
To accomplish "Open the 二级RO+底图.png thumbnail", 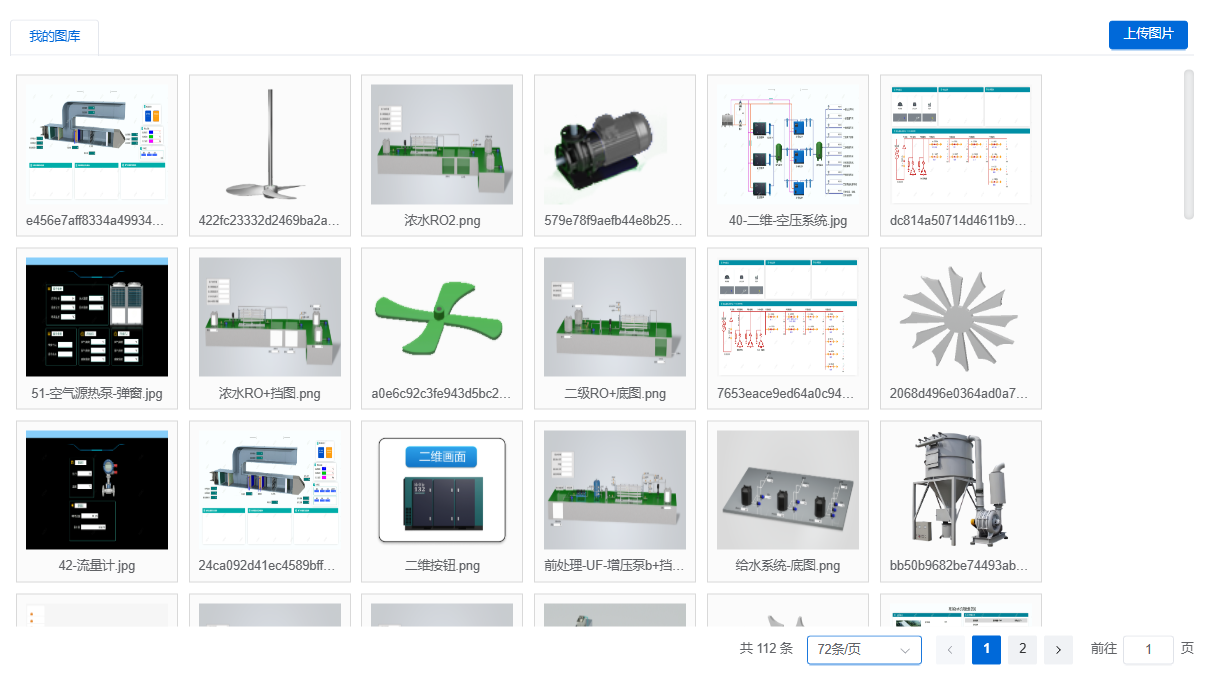I will click(615, 317).
